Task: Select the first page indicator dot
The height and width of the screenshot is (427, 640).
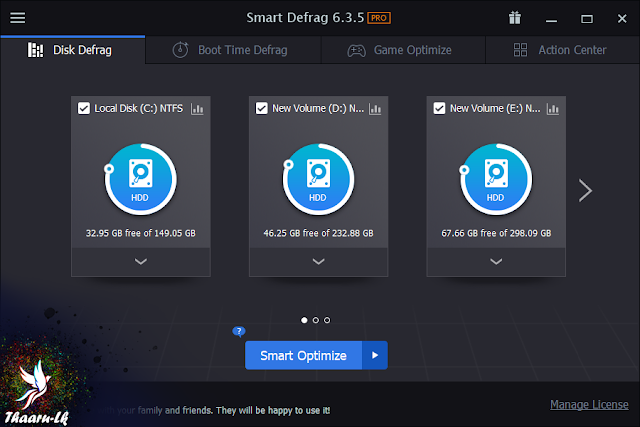Action: tap(304, 320)
